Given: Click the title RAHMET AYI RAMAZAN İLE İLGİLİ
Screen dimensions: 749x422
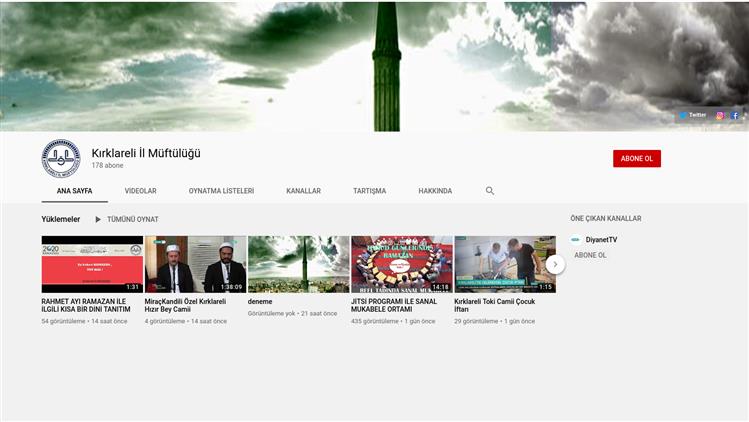Looking at the screenshot, I should [x=86, y=305].
